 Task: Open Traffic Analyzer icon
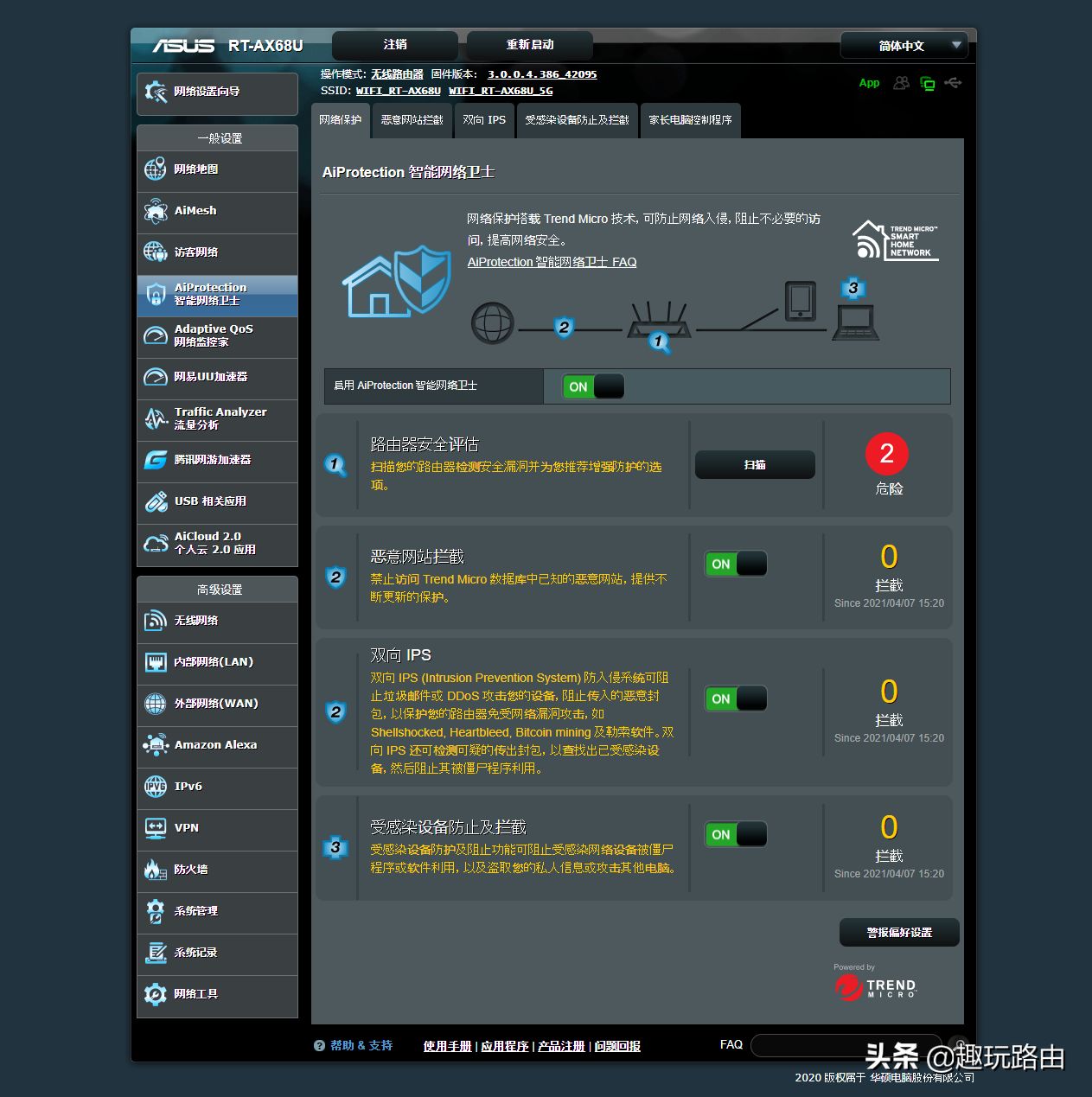[x=156, y=418]
